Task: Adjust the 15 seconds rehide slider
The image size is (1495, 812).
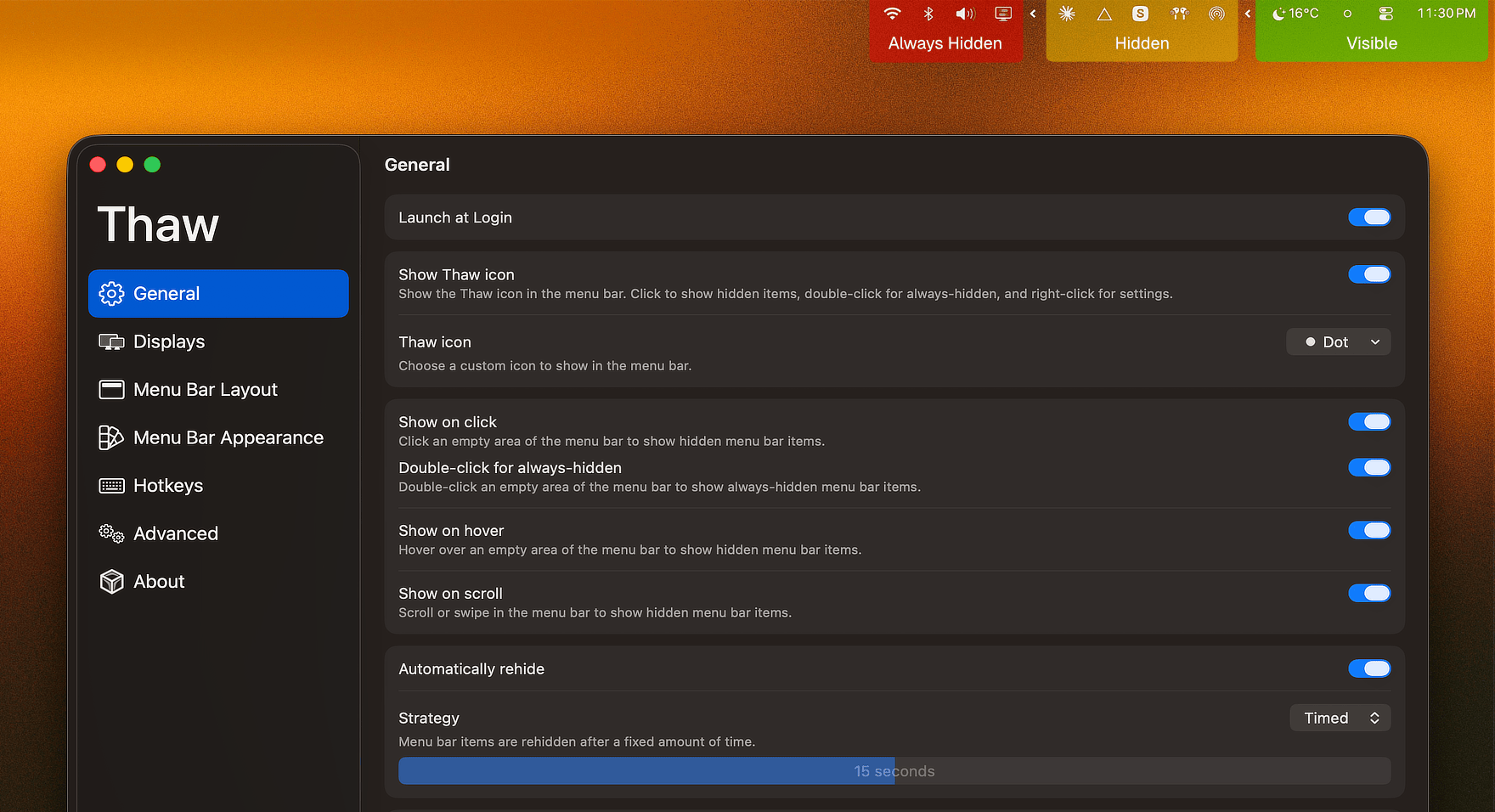Action: pyautogui.click(x=894, y=771)
